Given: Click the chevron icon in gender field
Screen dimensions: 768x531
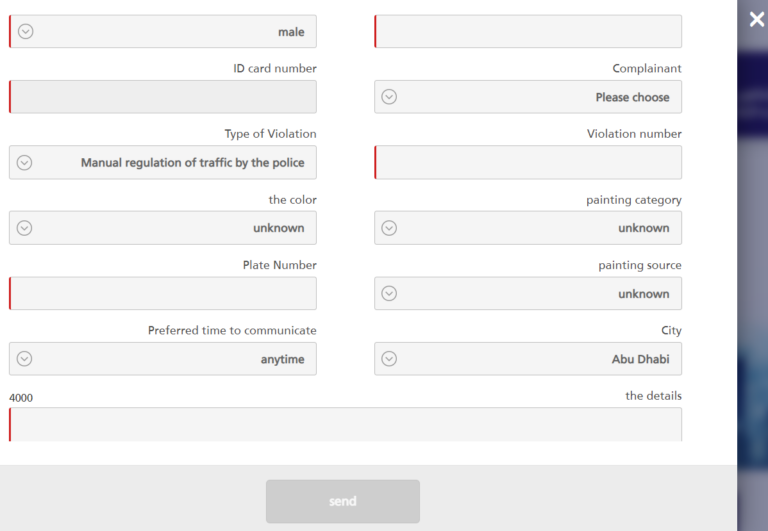Looking at the screenshot, I should 26,31.
